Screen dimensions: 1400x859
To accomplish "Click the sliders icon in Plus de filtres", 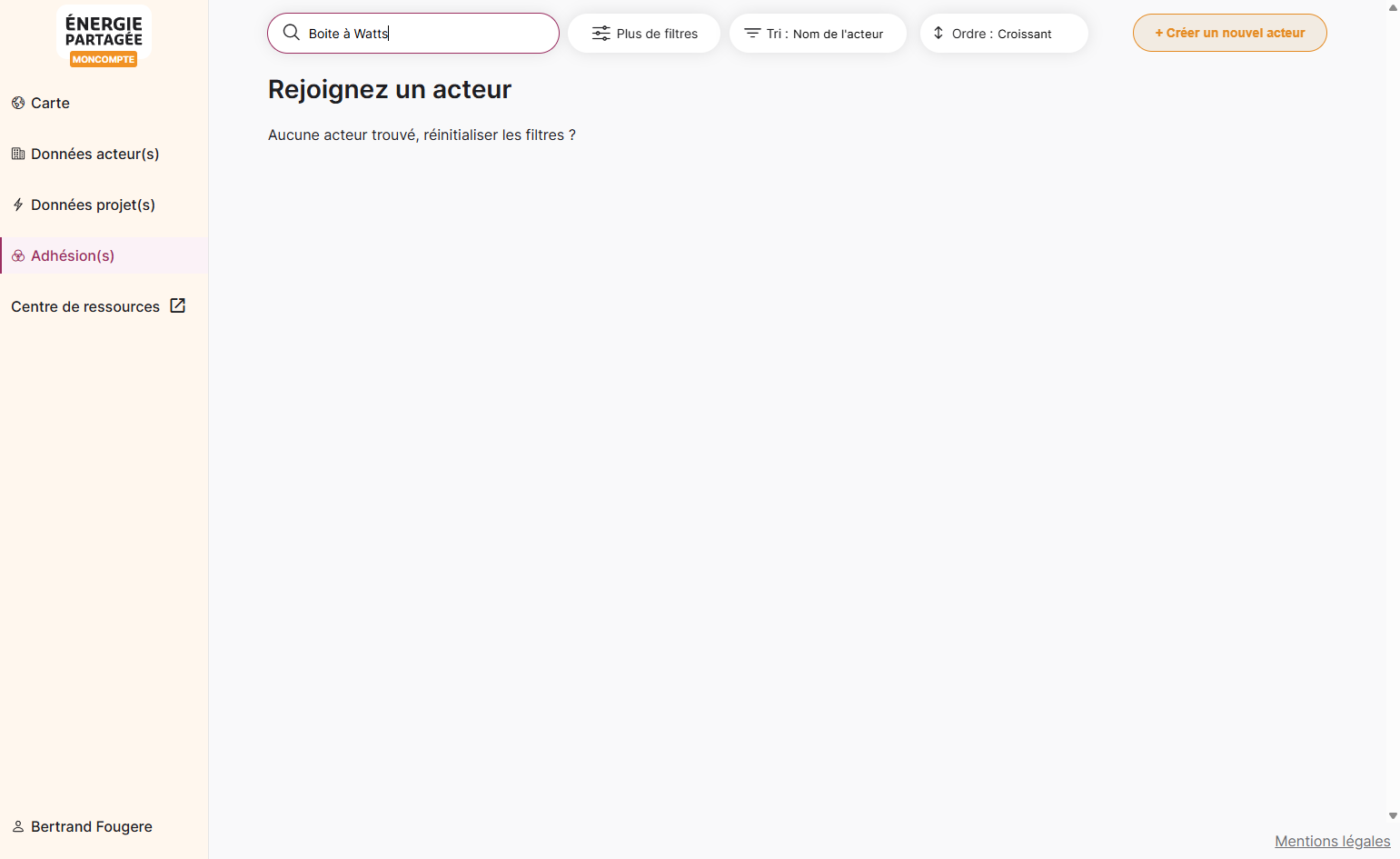I will click(x=601, y=34).
